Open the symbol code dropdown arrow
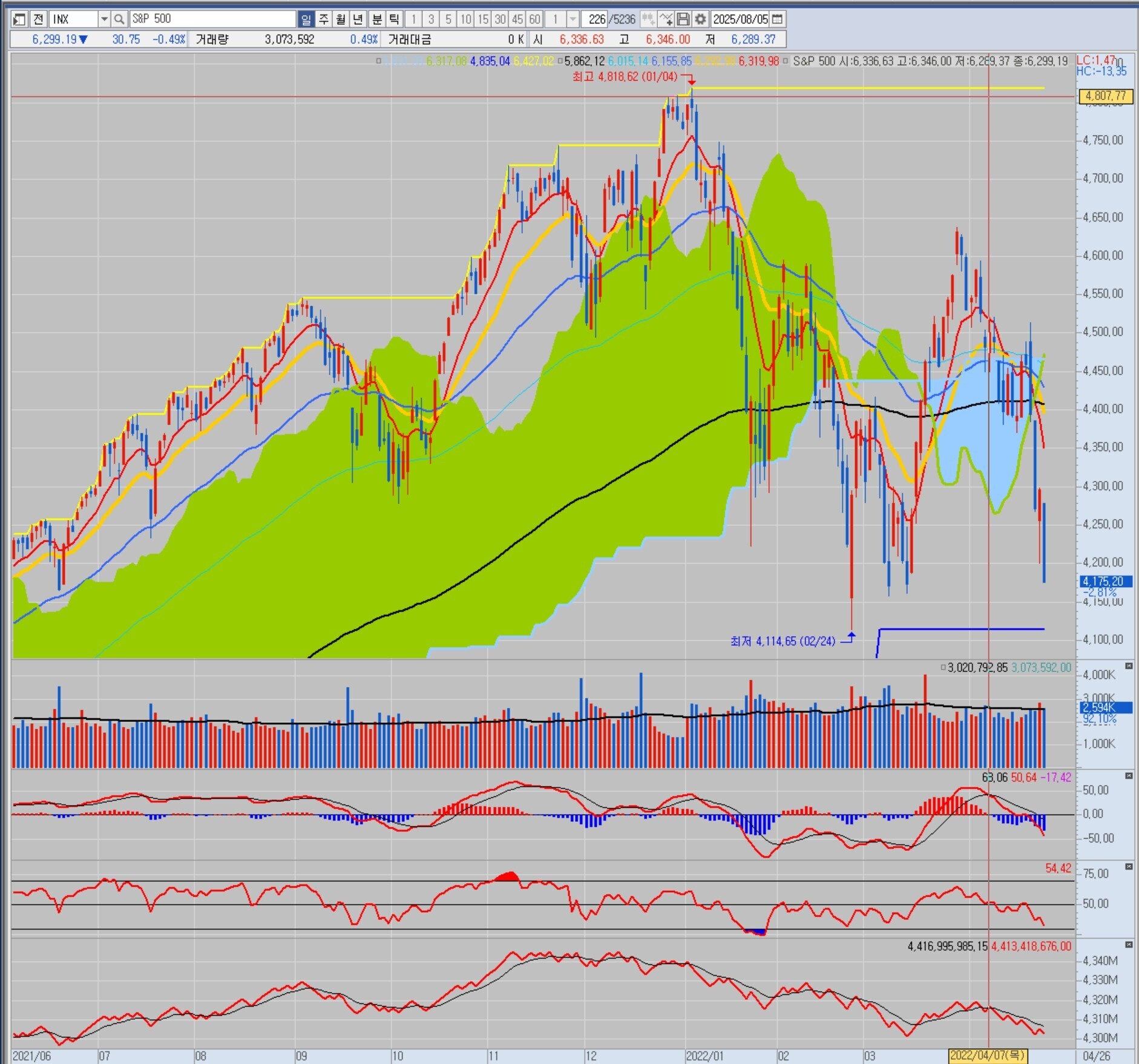Viewport: 1139px width, 1064px height. (x=104, y=19)
